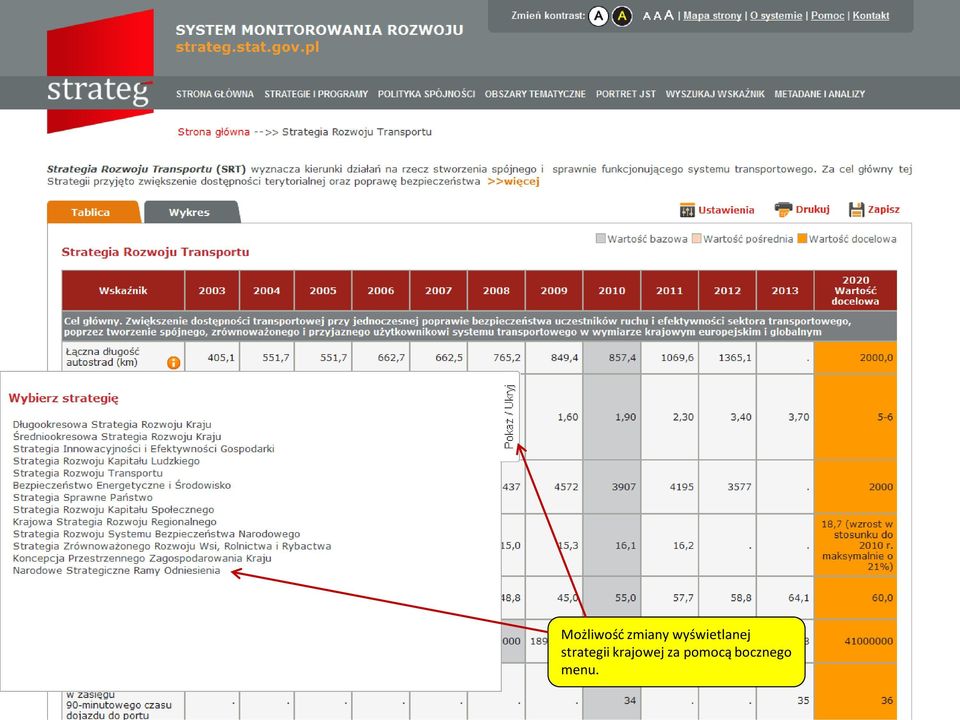Click the Wskaźnik column header
The image size is (960, 720).
point(123,290)
